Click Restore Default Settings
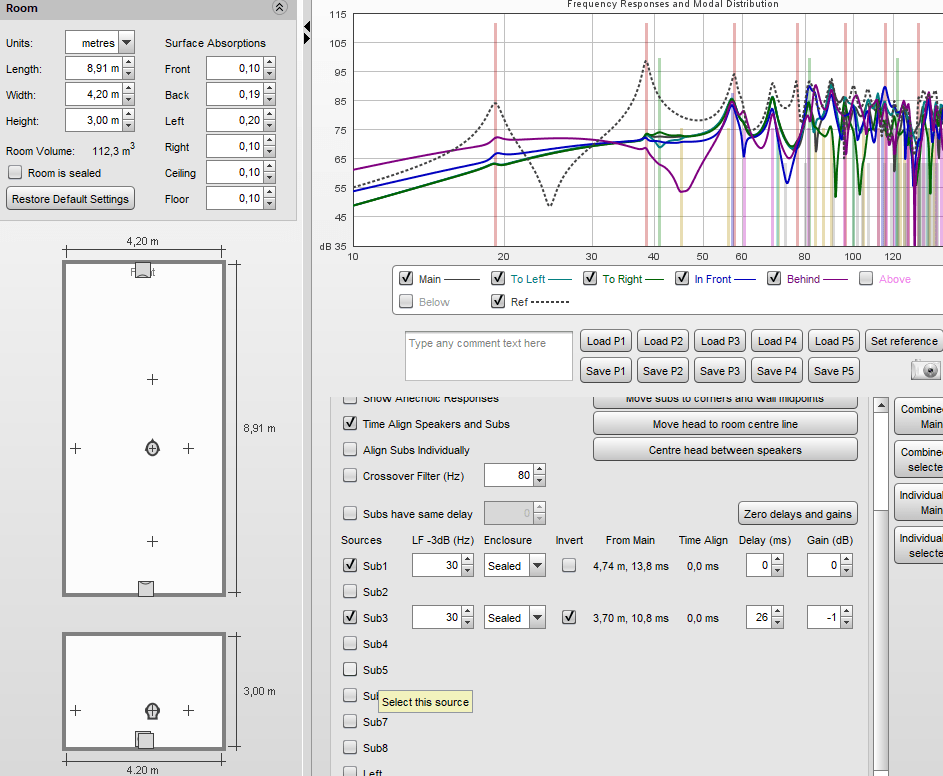Image resolution: width=943 pixels, height=776 pixels. [70, 199]
